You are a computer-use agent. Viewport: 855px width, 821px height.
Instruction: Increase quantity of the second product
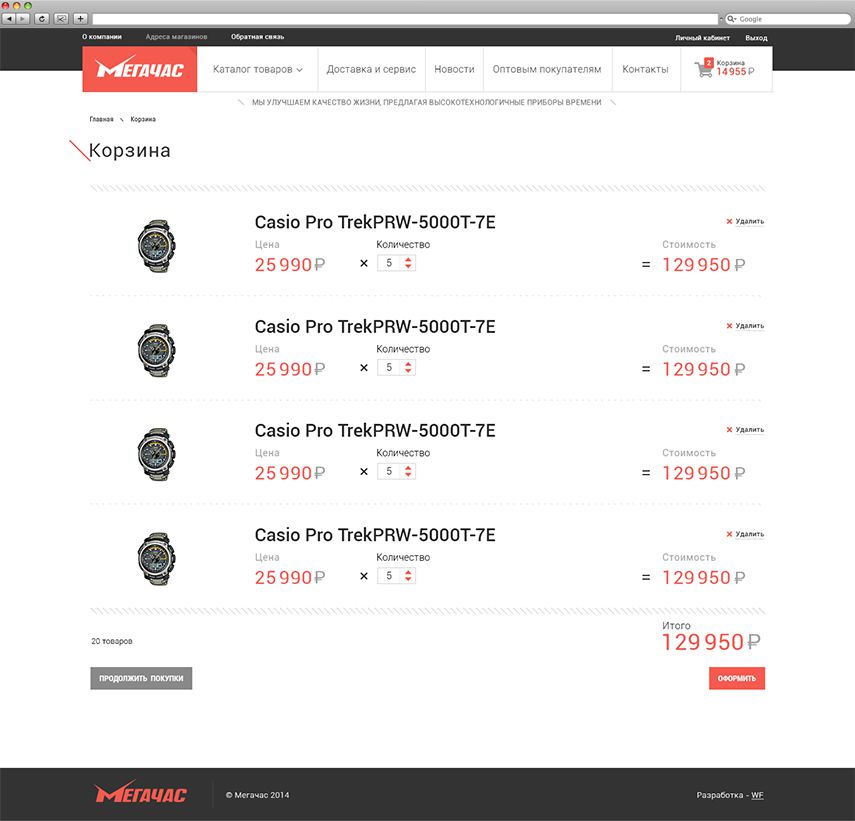(408, 364)
